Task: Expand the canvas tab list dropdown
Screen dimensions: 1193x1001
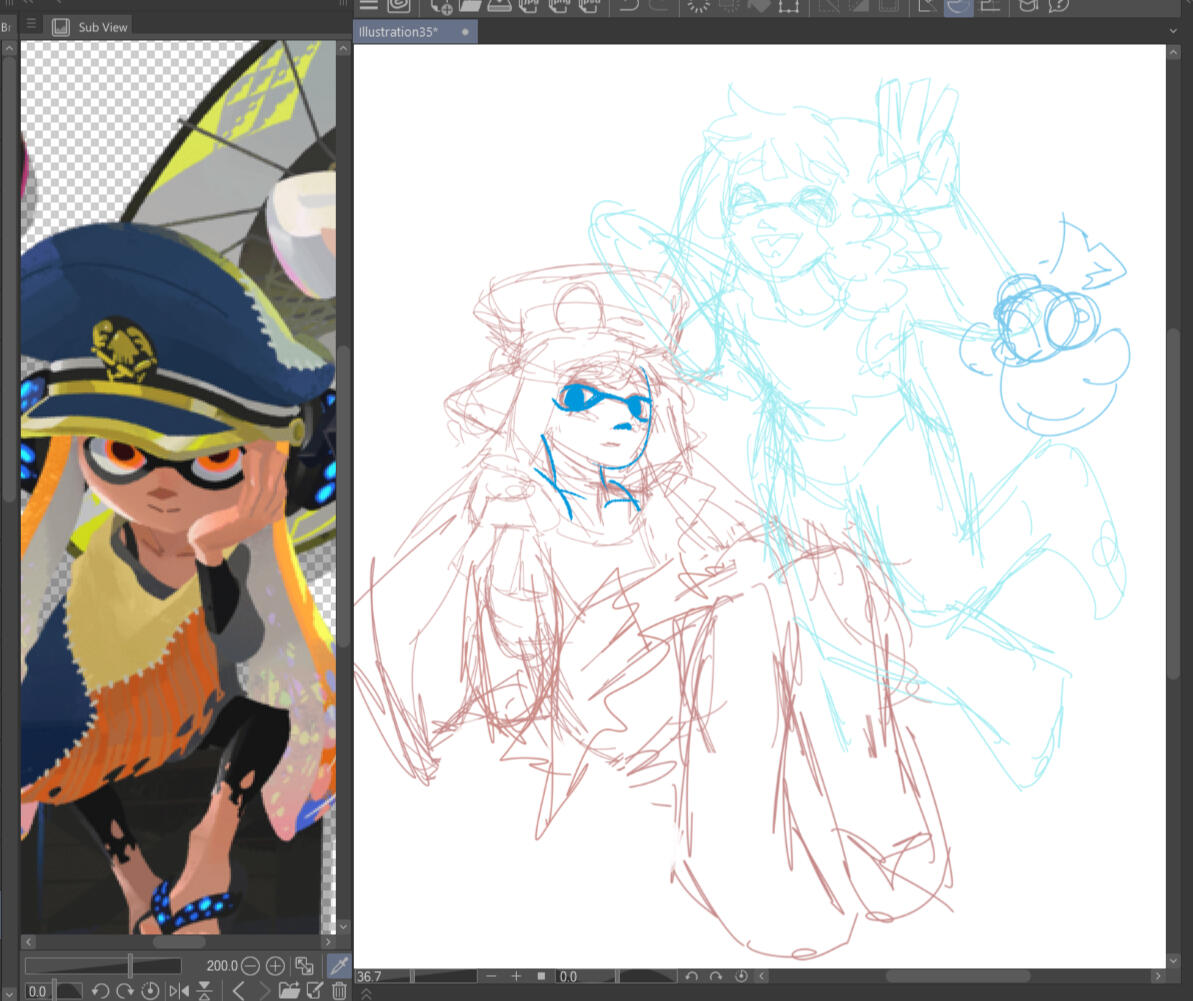Action: click(x=1172, y=31)
